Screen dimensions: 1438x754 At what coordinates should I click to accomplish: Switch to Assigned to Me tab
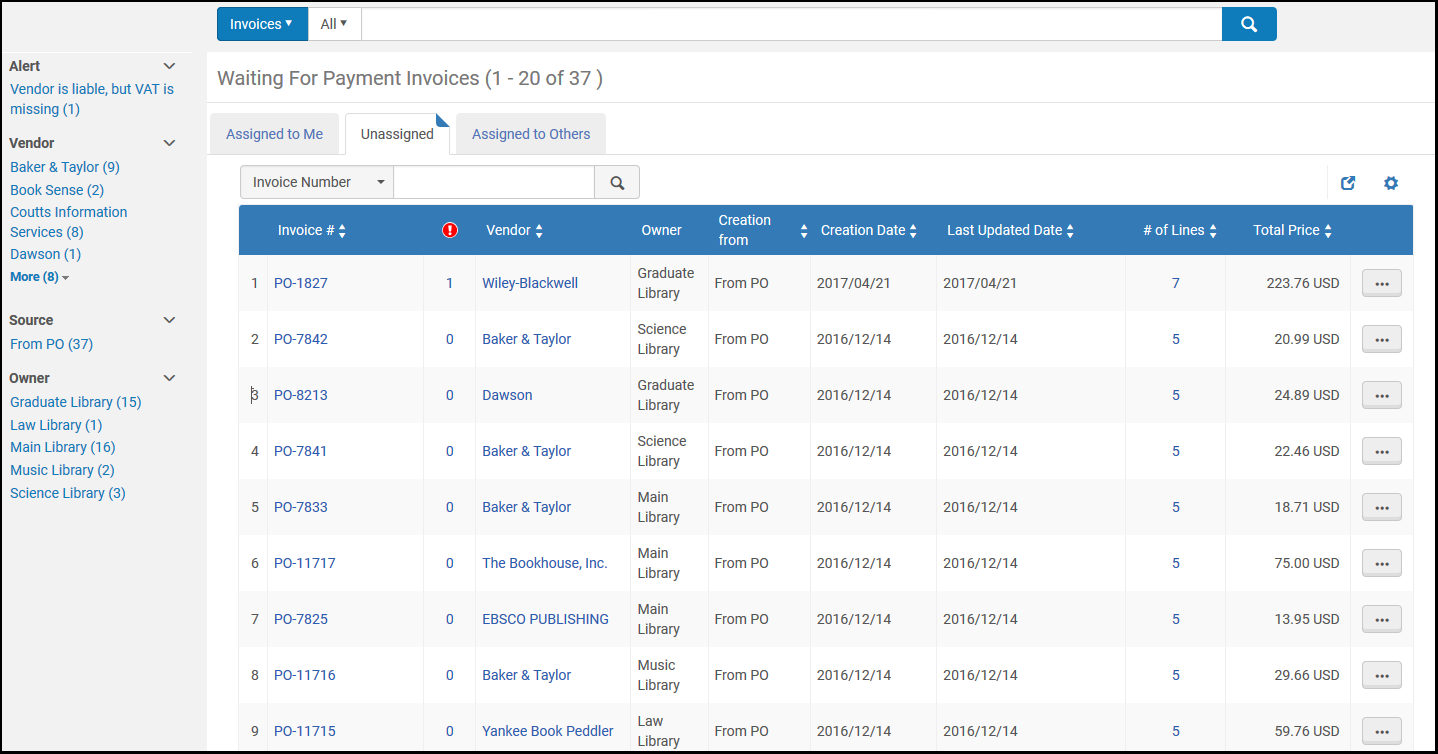274,134
